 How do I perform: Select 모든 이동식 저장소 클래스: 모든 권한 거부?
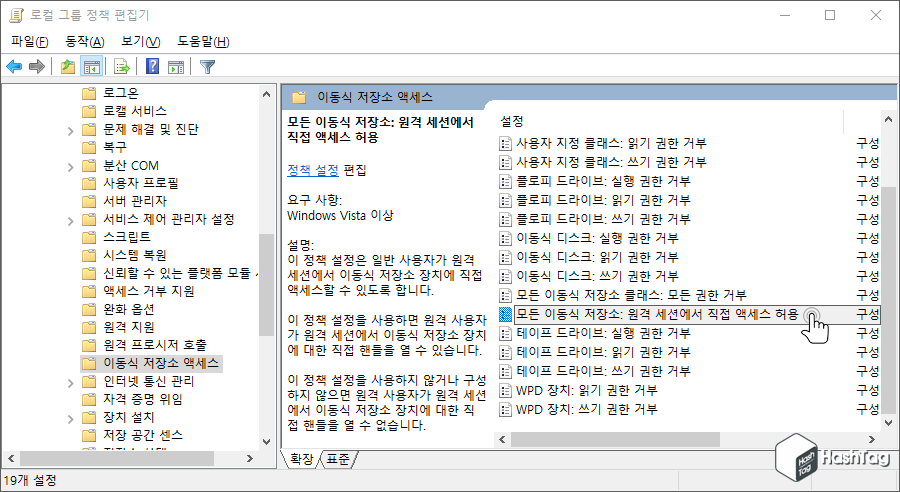point(631,295)
